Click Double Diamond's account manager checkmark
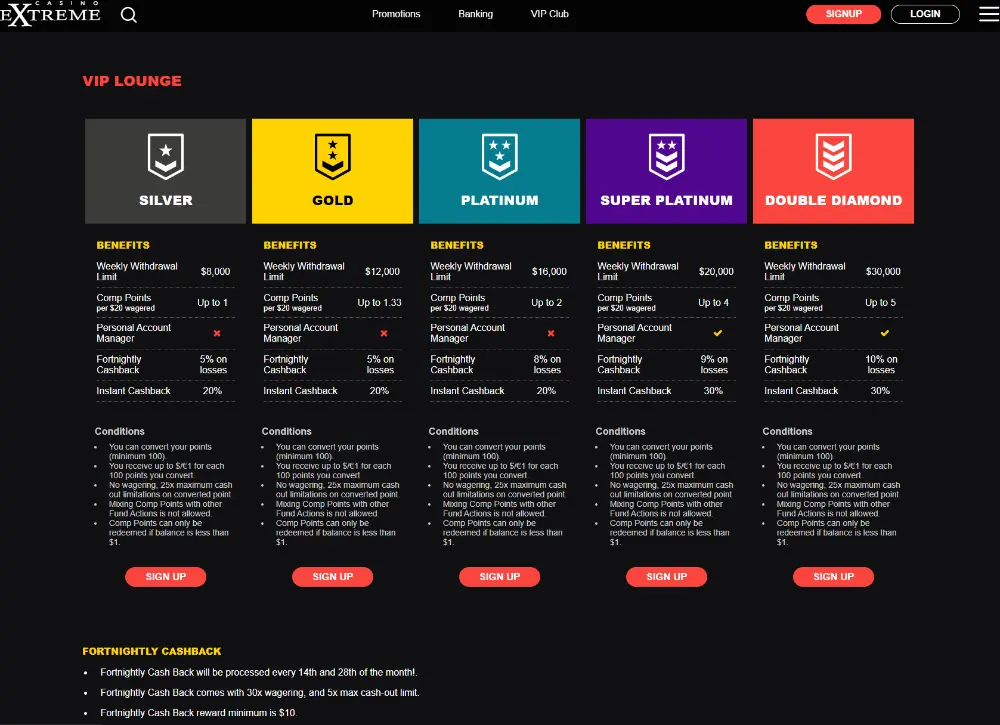 pyautogui.click(x=885, y=333)
